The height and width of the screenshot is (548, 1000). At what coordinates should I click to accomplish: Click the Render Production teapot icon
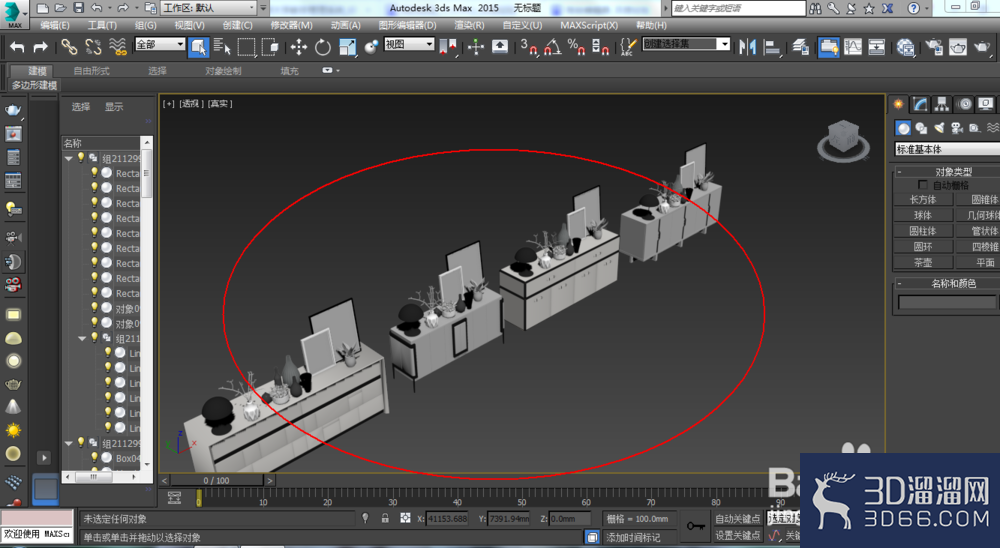pos(983,47)
